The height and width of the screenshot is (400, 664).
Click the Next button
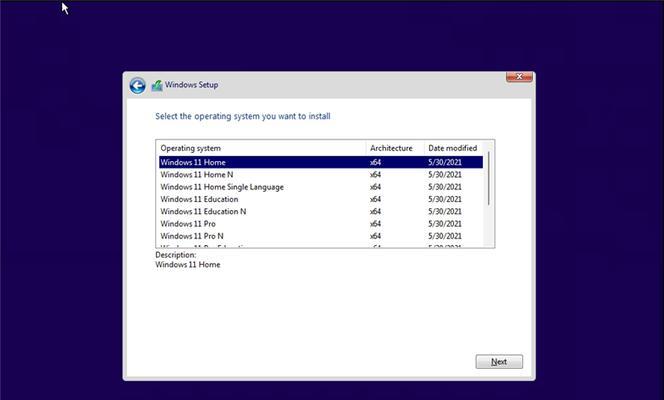[x=499, y=361]
